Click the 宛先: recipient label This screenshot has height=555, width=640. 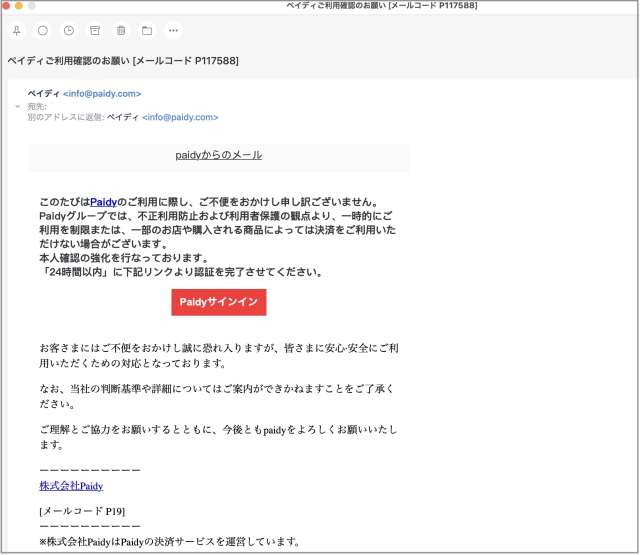(37, 107)
